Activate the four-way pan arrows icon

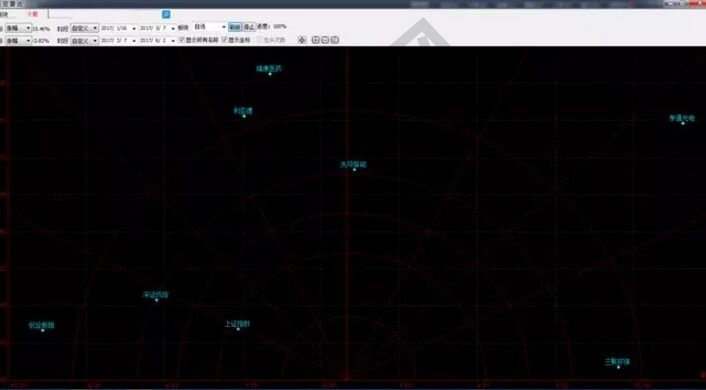coord(302,40)
